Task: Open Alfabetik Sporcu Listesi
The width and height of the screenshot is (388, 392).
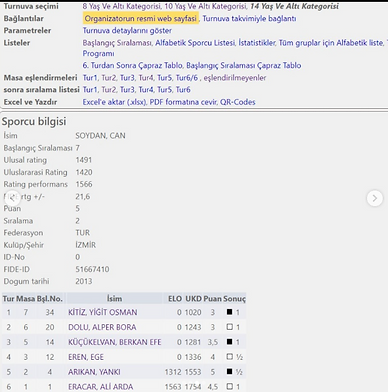Action: pyautogui.click(x=195, y=43)
